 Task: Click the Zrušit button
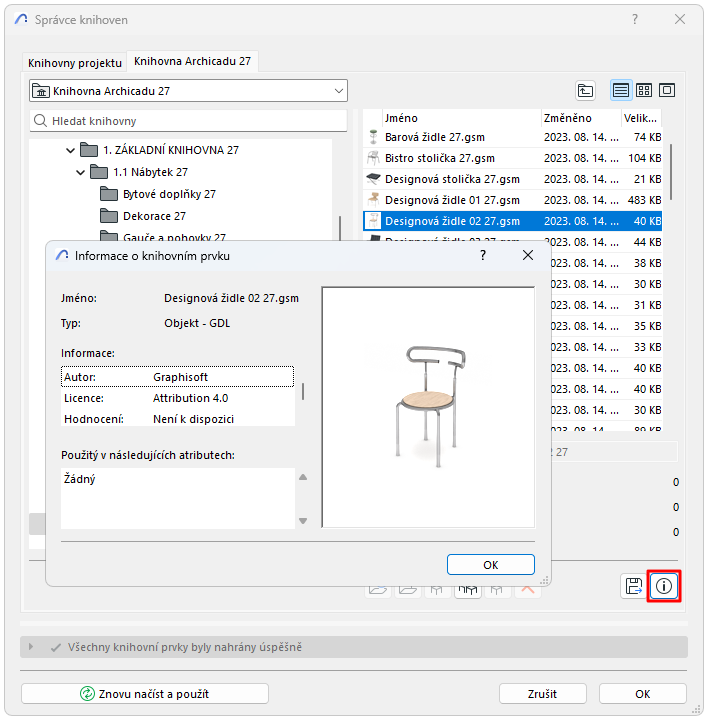coord(543,693)
